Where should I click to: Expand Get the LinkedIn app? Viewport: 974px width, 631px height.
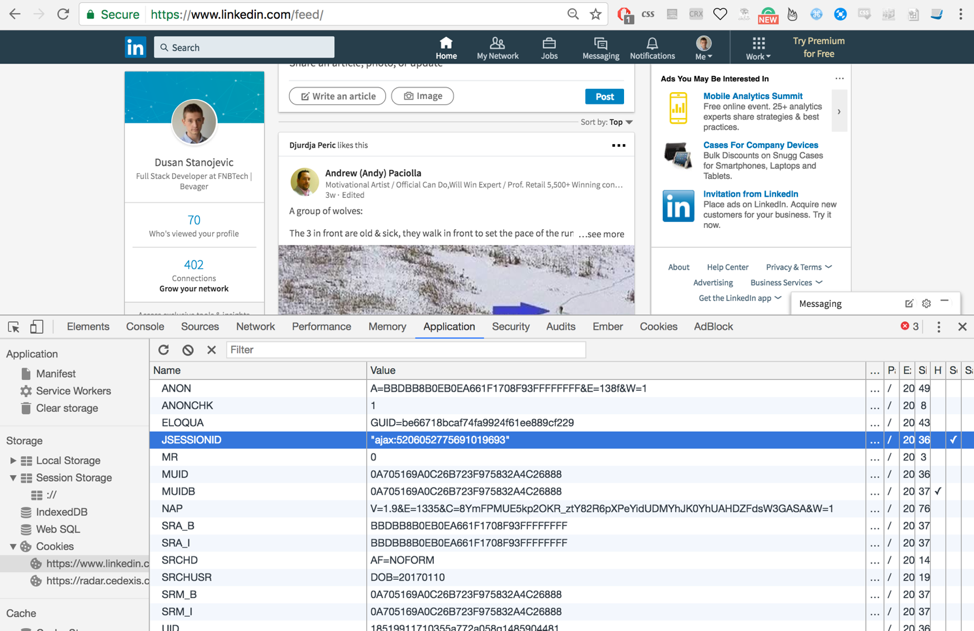point(740,298)
